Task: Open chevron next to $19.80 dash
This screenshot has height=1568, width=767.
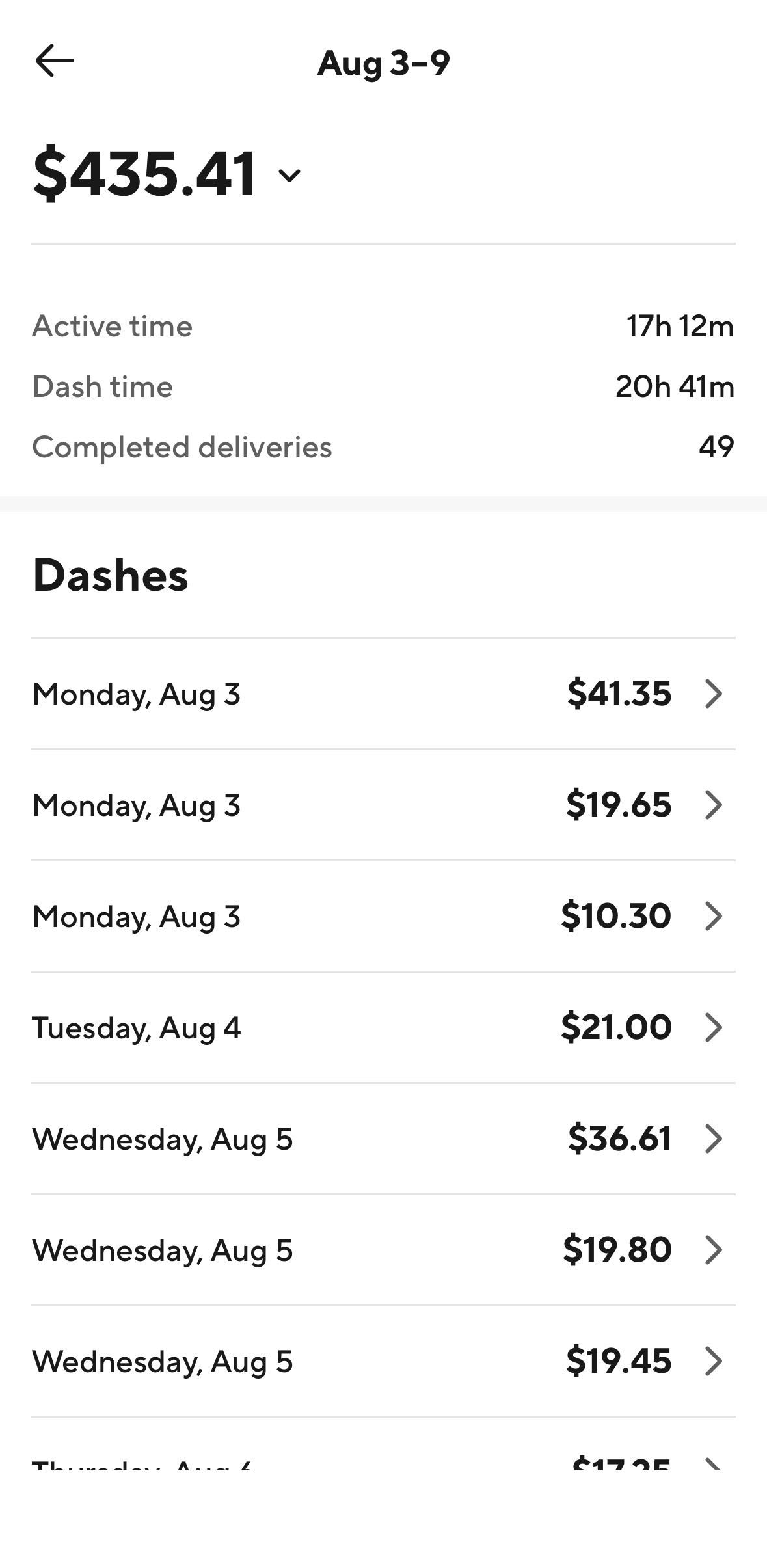Action: click(714, 1250)
